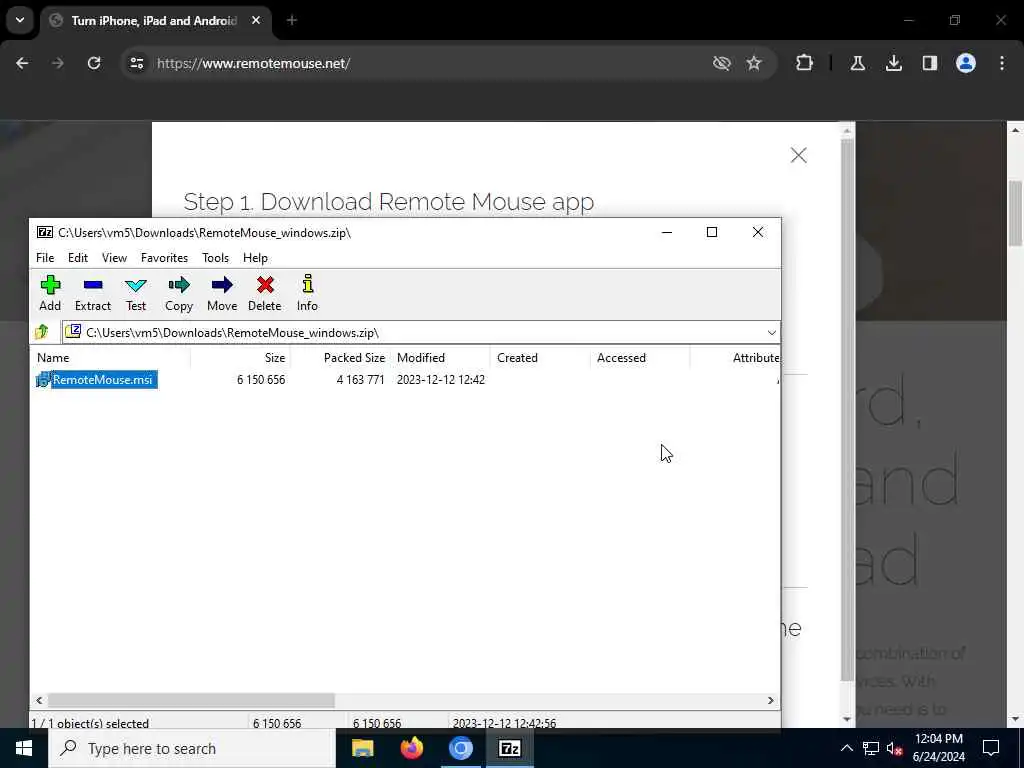Open the taskbar clock and date
This screenshot has width=1024, height=768.
pyautogui.click(x=938, y=748)
